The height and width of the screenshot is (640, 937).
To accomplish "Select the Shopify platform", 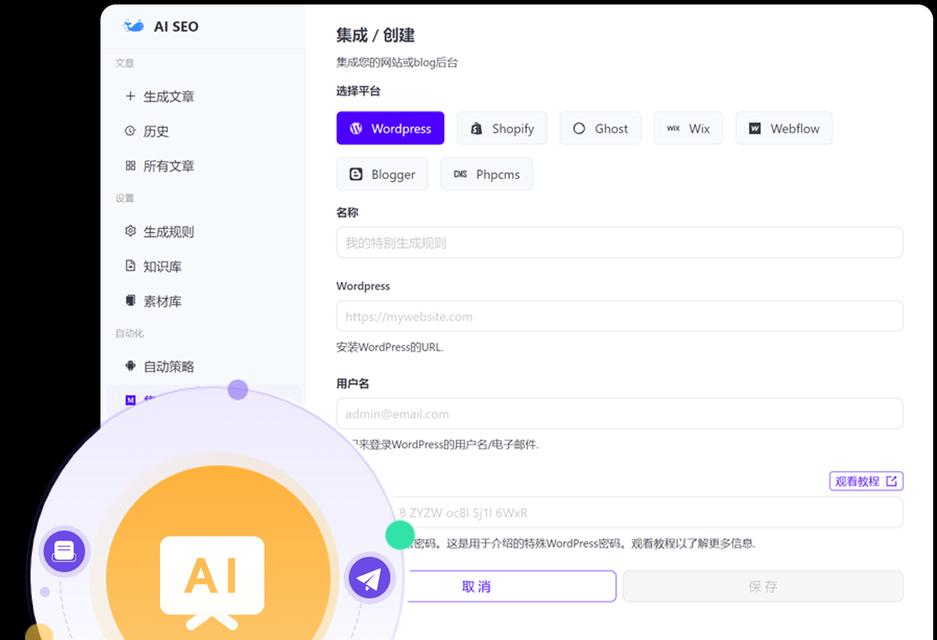I will coord(502,128).
